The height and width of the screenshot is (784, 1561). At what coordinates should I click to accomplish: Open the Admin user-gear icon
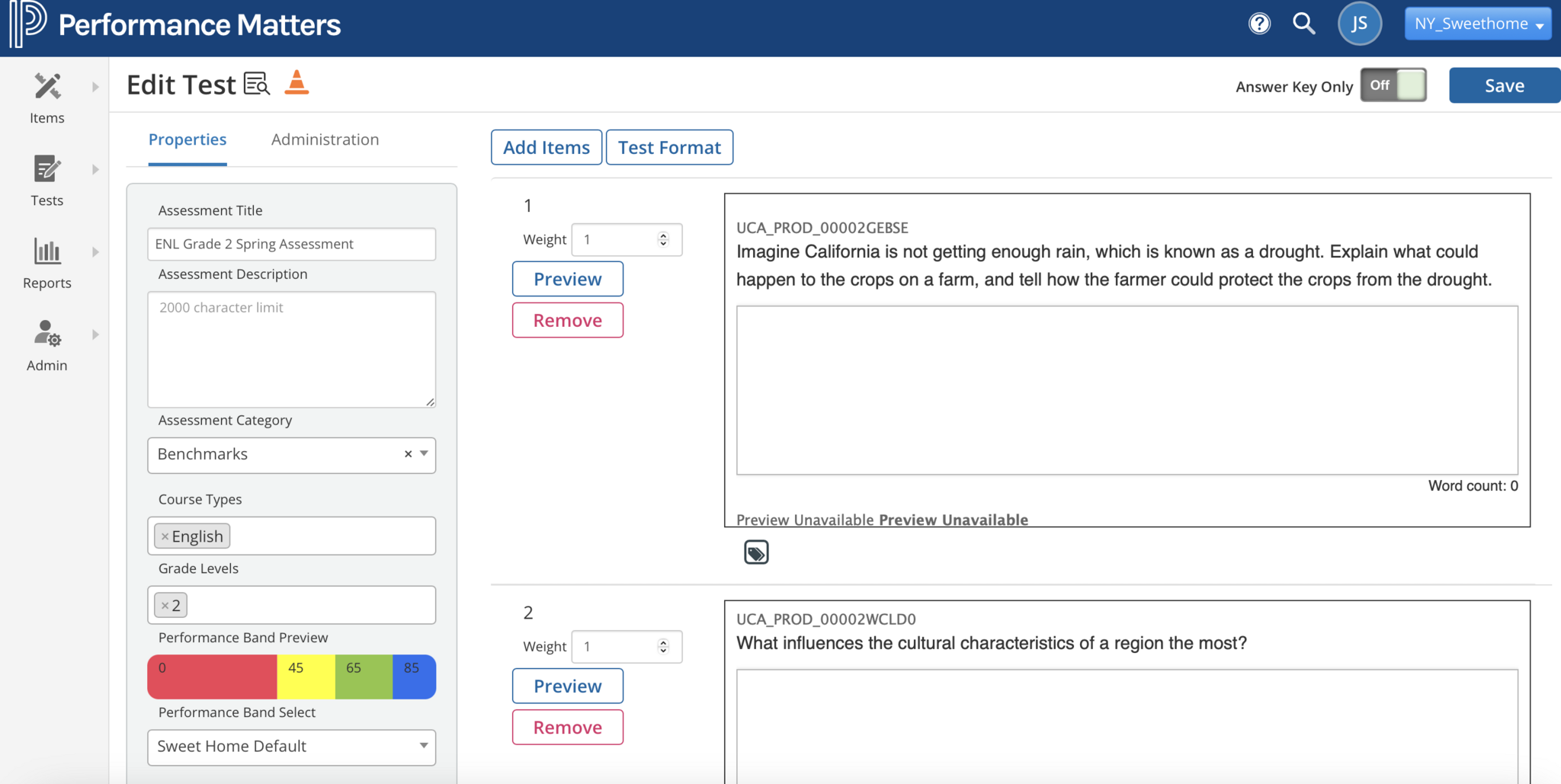click(x=47, y=334)
